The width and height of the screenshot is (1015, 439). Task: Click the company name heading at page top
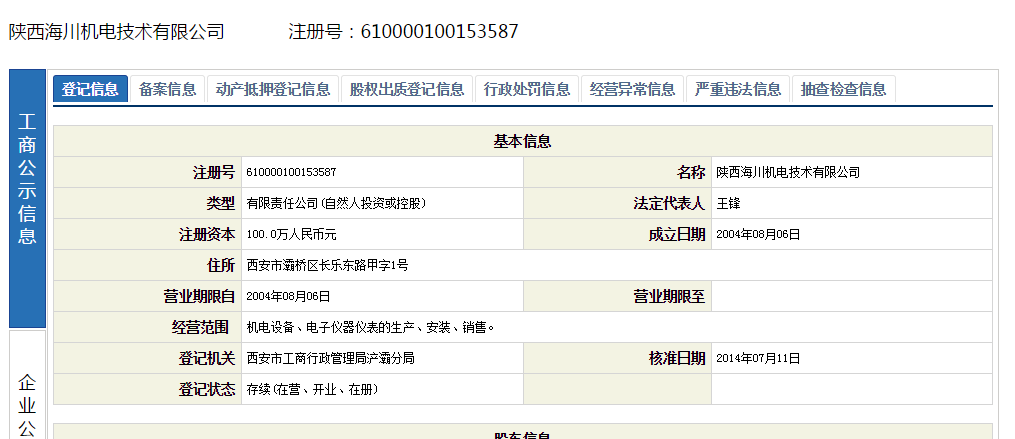tap(116, 31)
